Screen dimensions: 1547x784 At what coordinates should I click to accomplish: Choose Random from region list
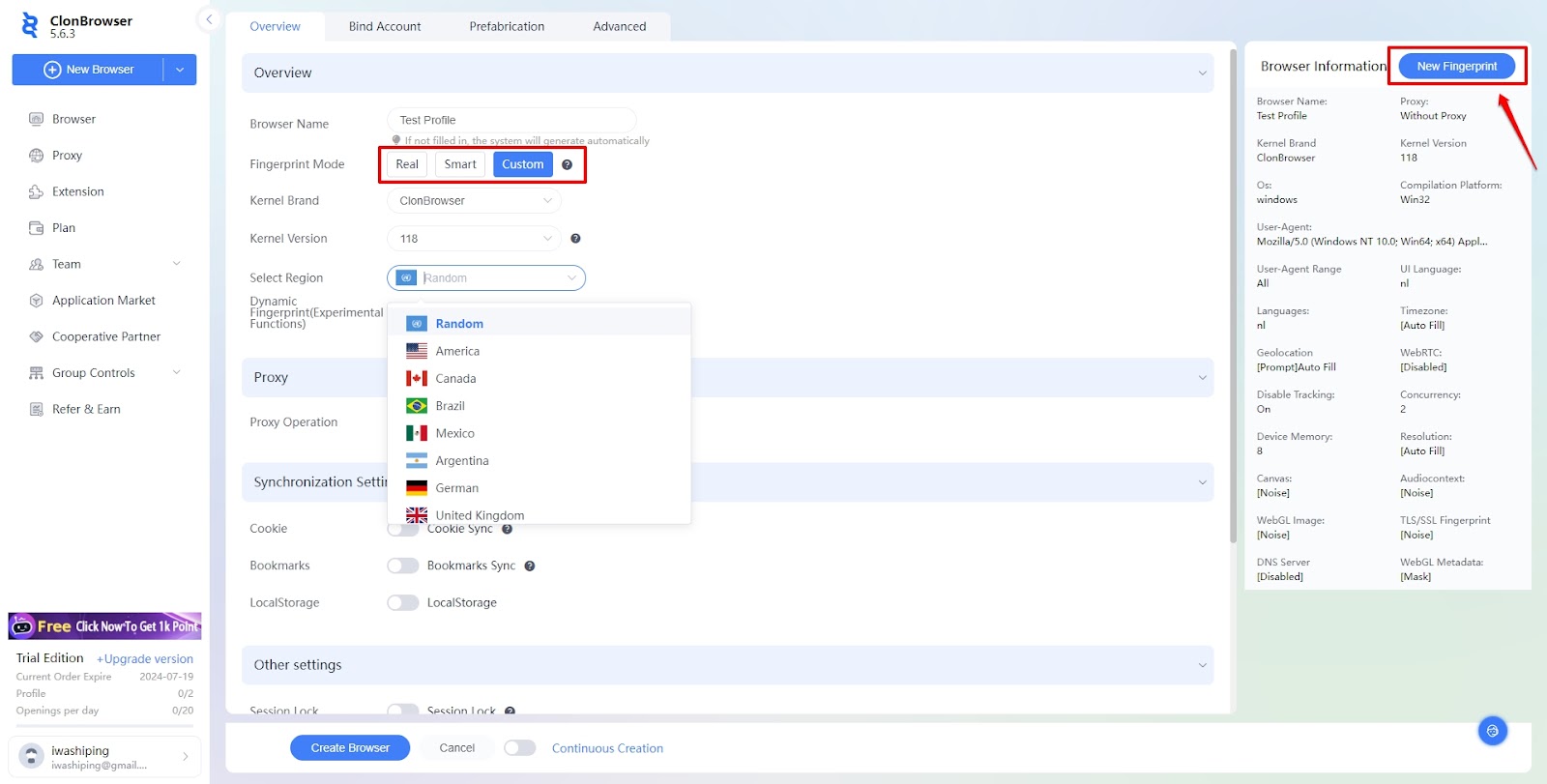(540, 323)
